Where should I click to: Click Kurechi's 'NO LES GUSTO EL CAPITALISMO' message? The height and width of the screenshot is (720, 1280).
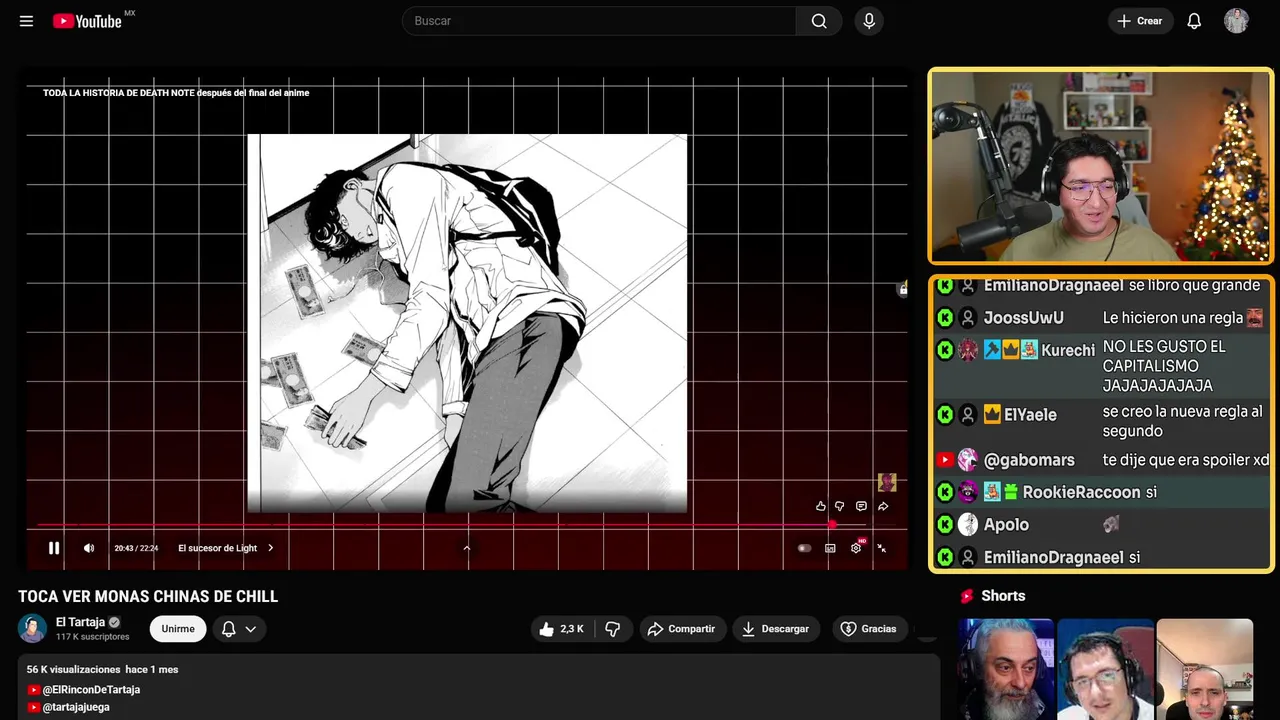pos(1164,366)
